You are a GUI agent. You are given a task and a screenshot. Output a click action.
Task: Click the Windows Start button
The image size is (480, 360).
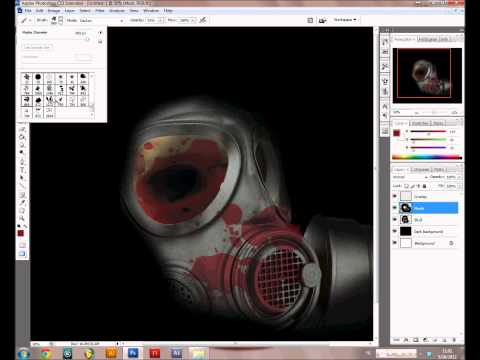(x=23, y=353)
